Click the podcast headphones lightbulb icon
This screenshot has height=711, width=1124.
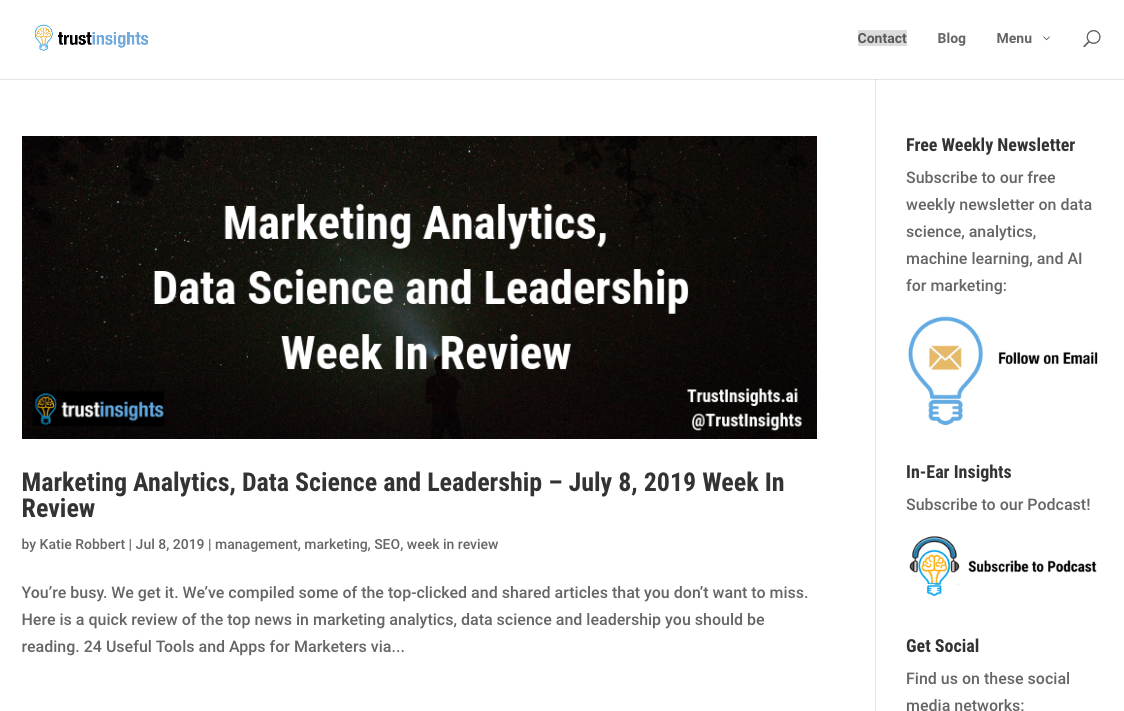(x=934, y=566)
